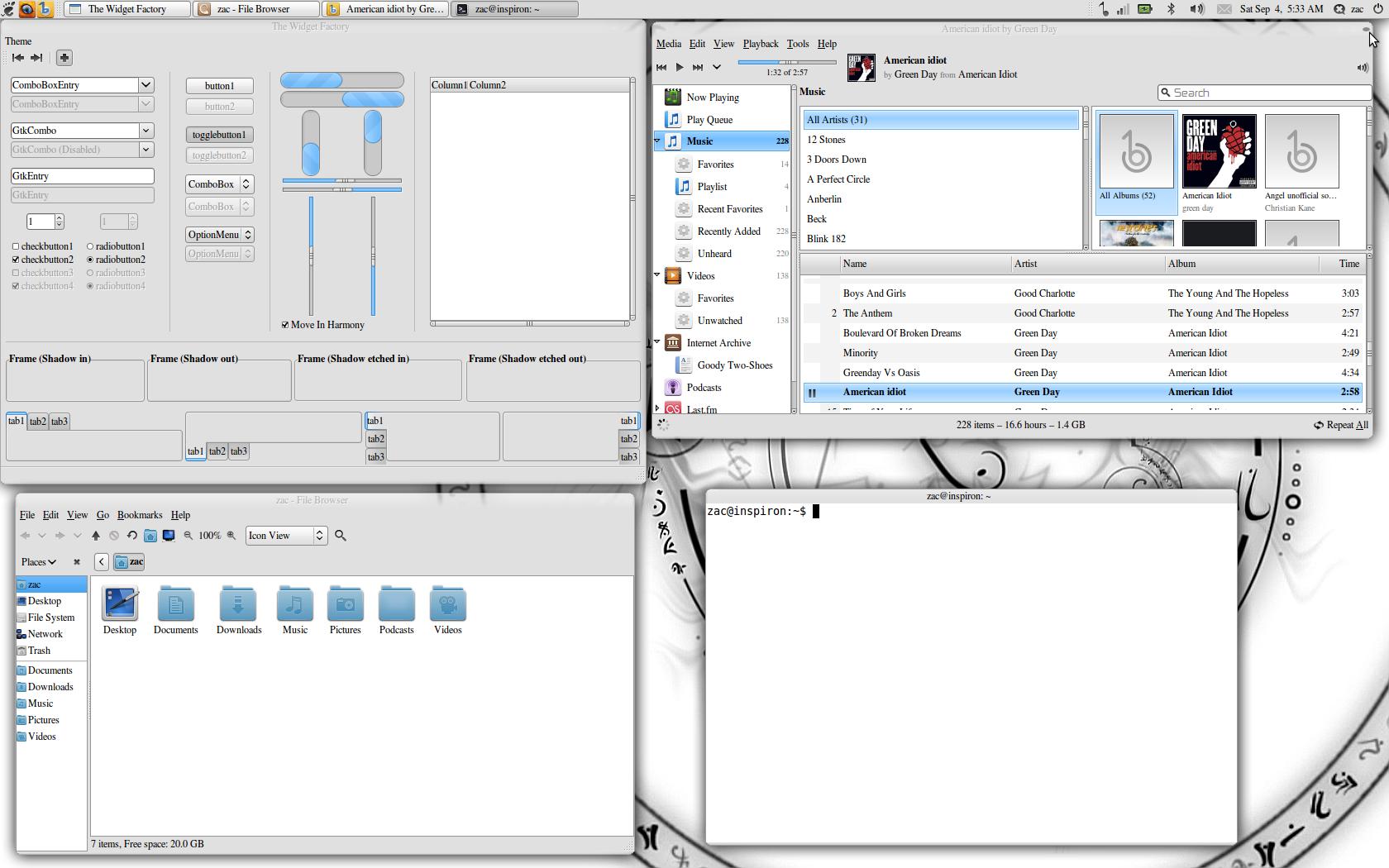Reload the File Browser view
The width and height of the screenshot is (1389, 868).
[132, 536]
